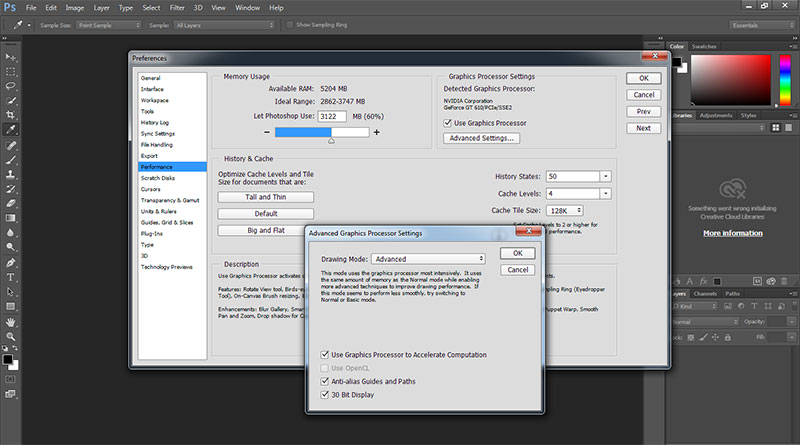Open Essentials workspace dropdown
800x445 pixels.
pos(762,25)
